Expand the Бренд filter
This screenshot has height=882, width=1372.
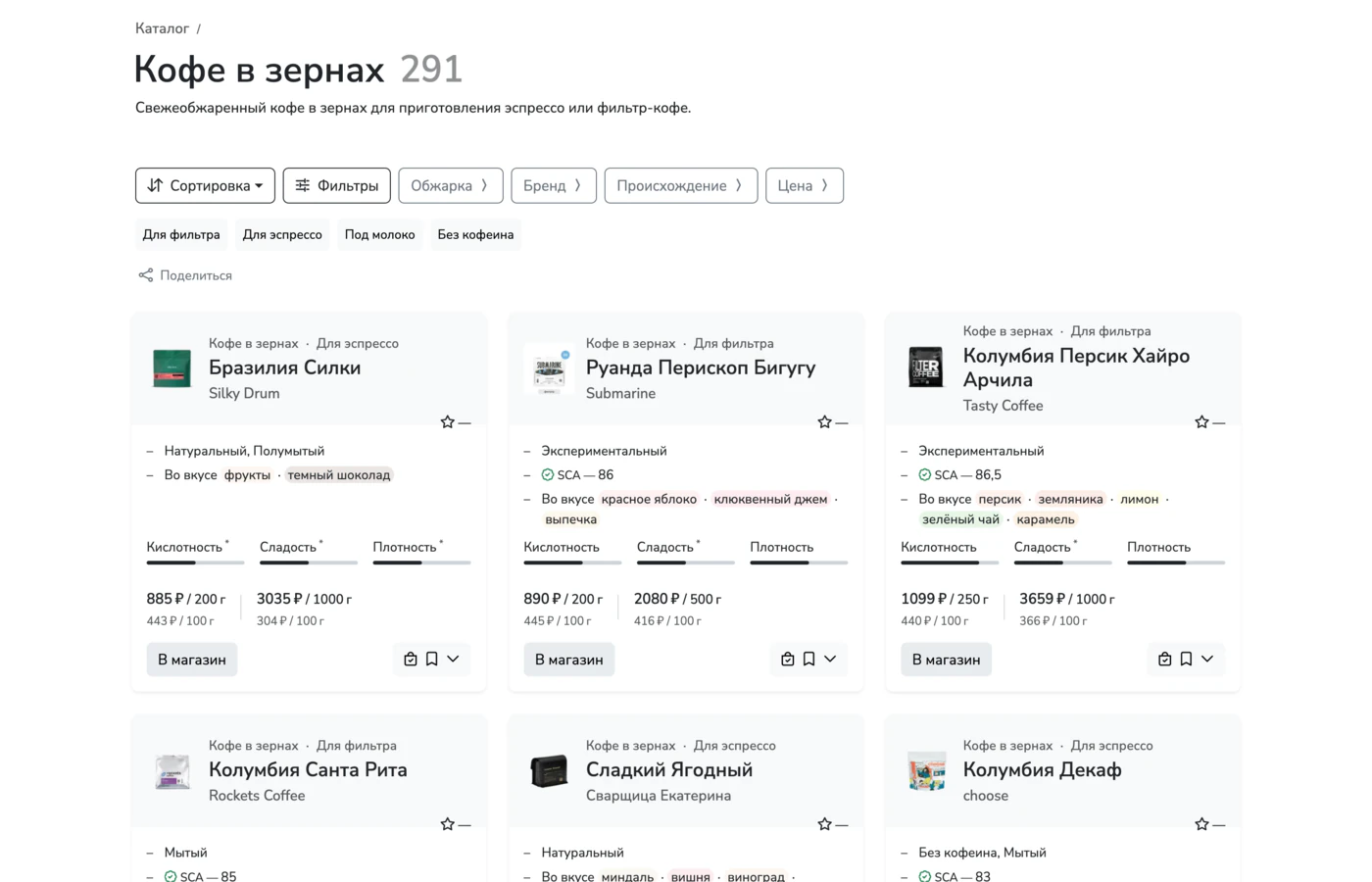click(x=554, y=185)
